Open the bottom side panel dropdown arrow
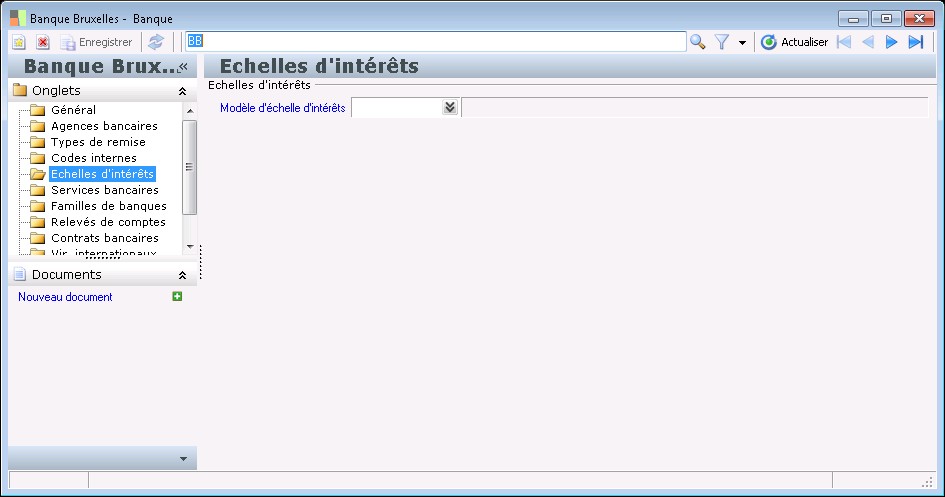The width and height of the screenshot is (945, 497). pos(183,459)
